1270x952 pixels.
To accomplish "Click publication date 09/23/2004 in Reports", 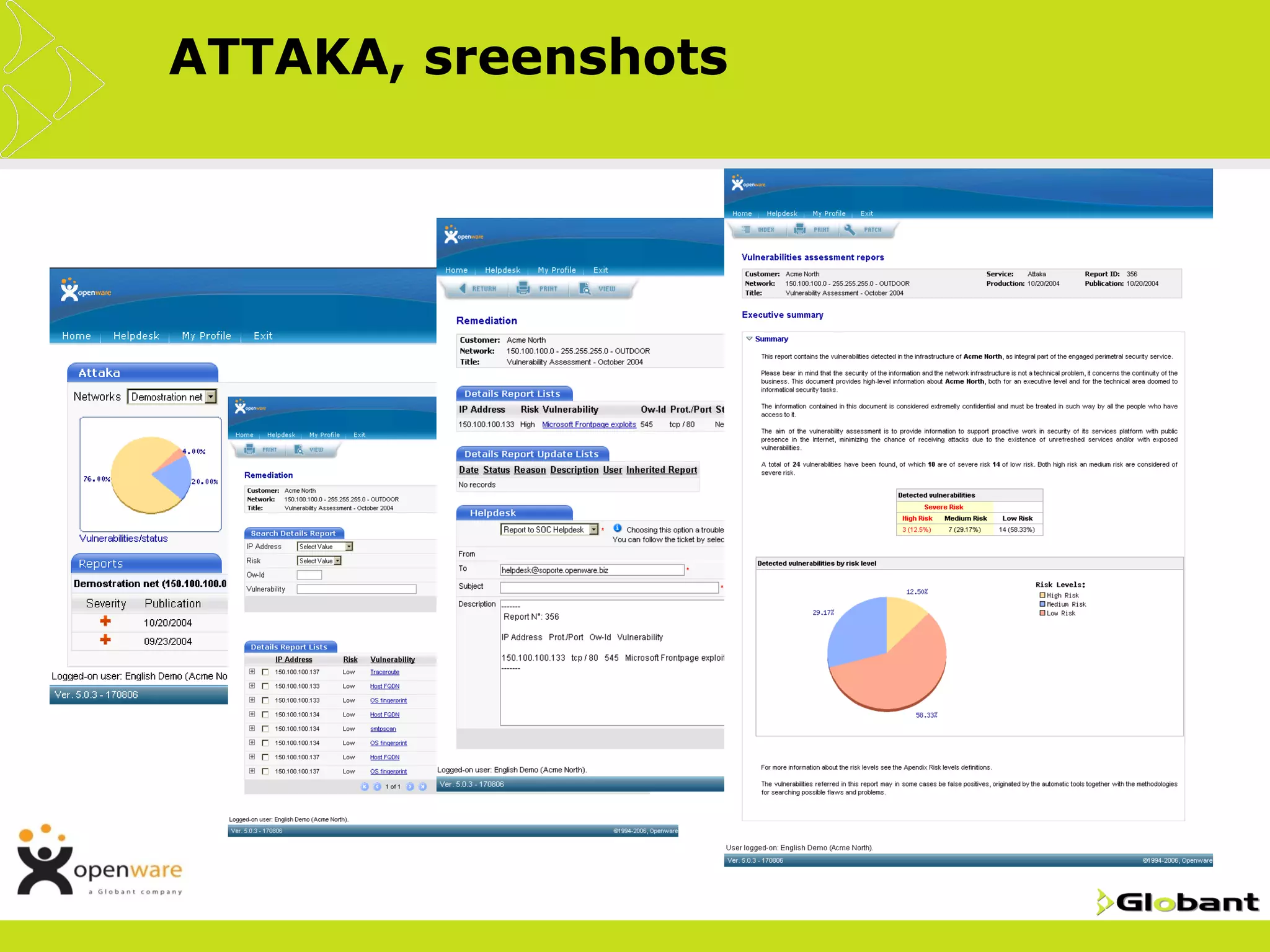I will point(168,641).
